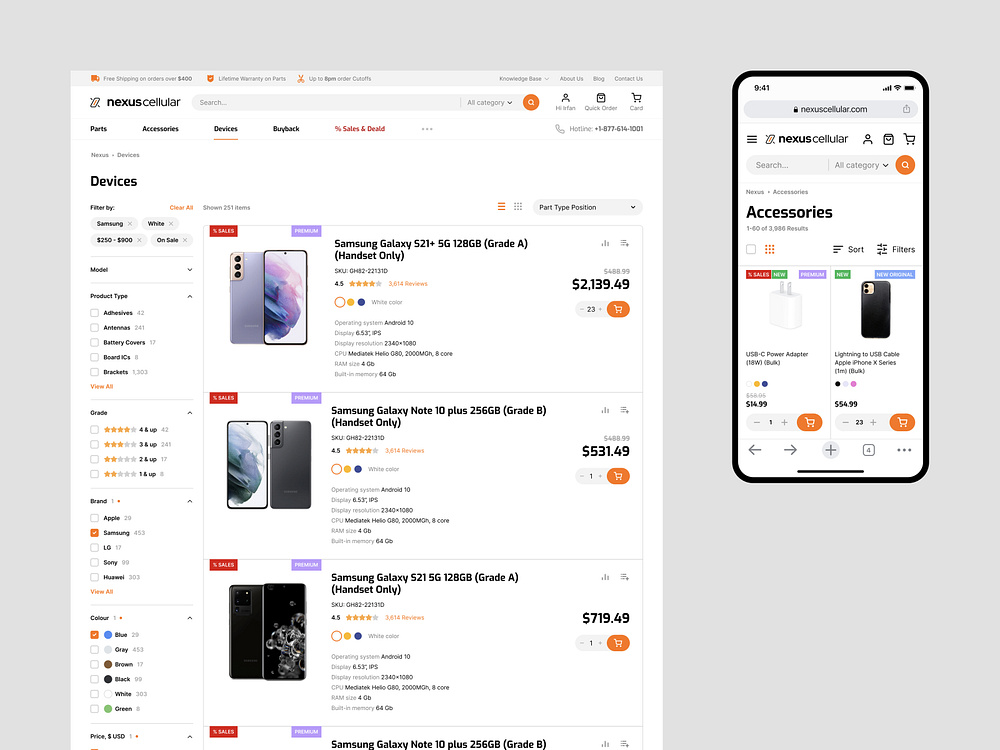Open the Cart from the header icon
1000x750 pixels.
coord(636,97)
